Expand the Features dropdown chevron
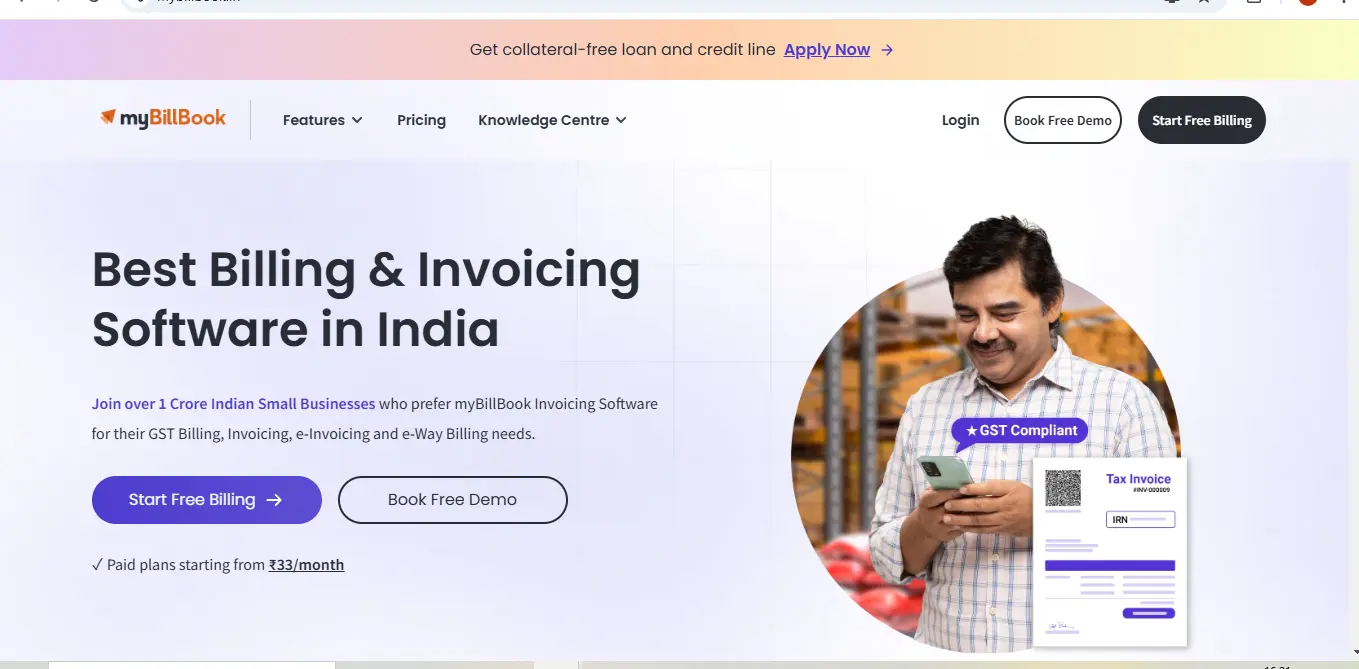1359x669 pixels. pyautogui.click(x=357, y=120)
